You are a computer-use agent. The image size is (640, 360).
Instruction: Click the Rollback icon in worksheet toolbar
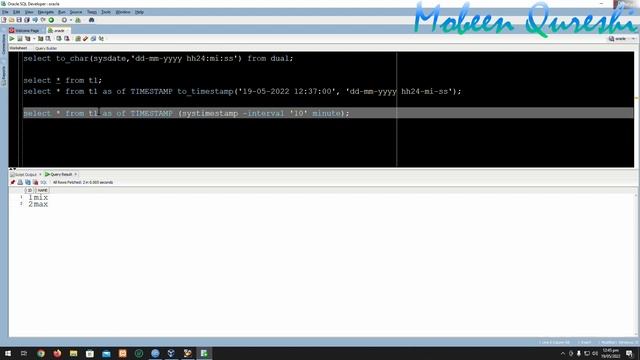pos(67,39)
